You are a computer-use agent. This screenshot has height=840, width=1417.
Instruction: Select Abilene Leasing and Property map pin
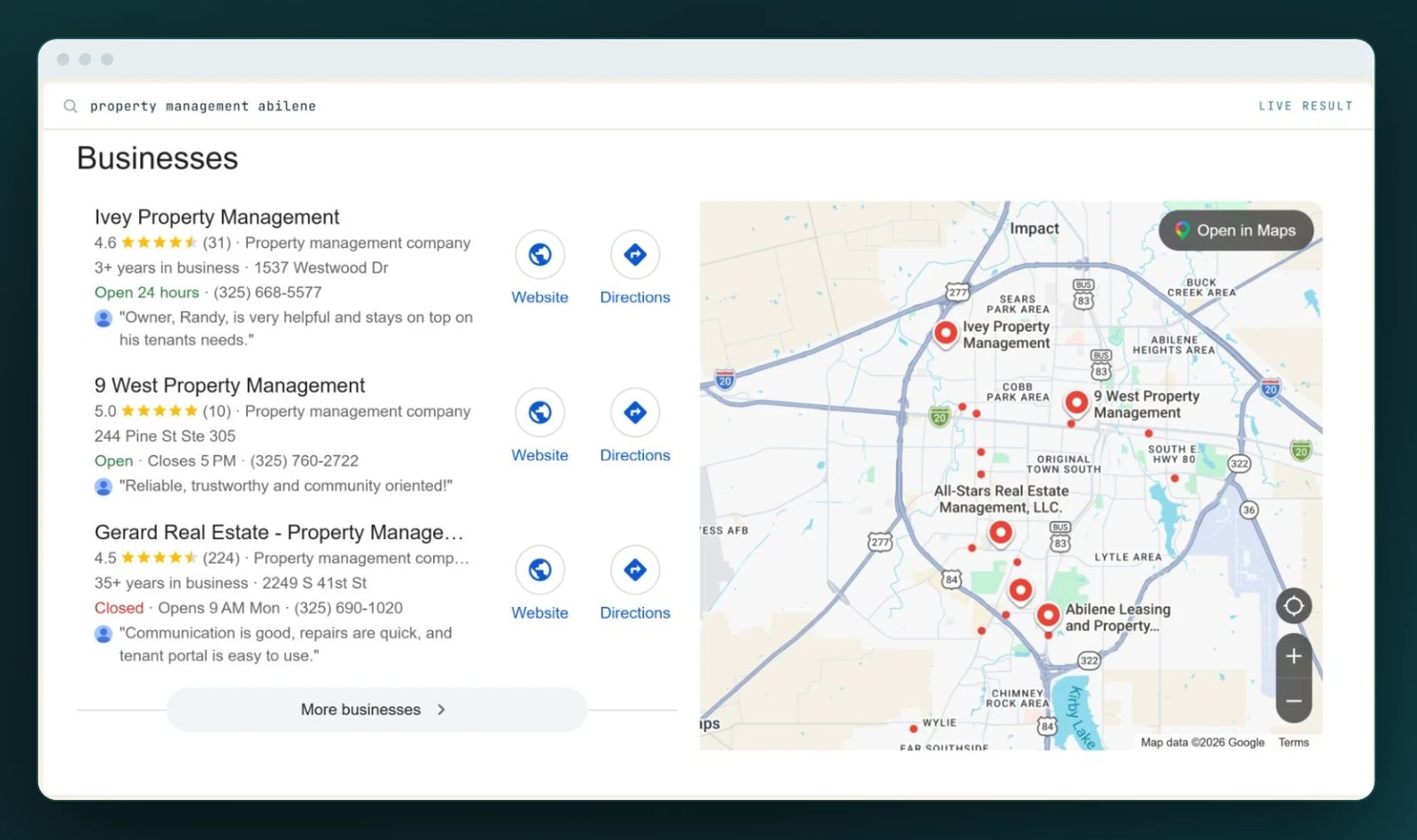click(x=1049, y=615)
